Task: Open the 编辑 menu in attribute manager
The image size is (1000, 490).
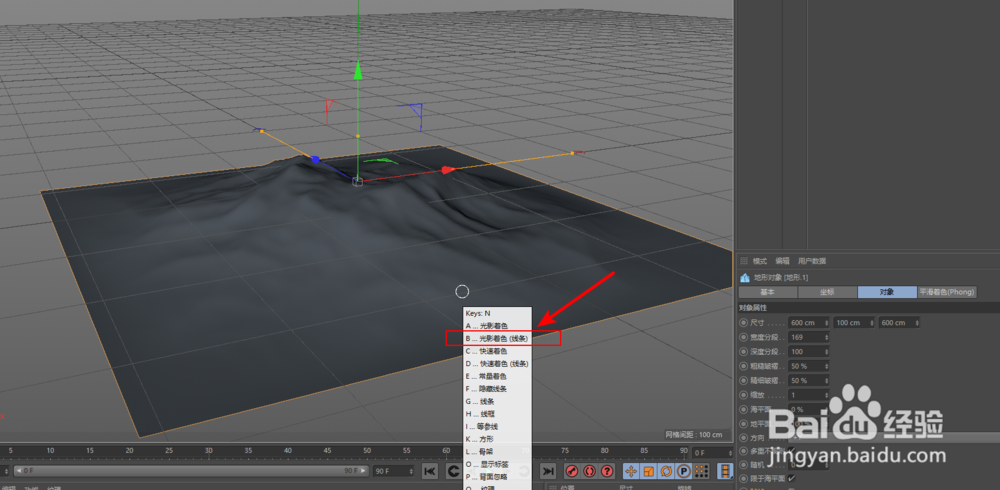Action: [x=783, y=261]
